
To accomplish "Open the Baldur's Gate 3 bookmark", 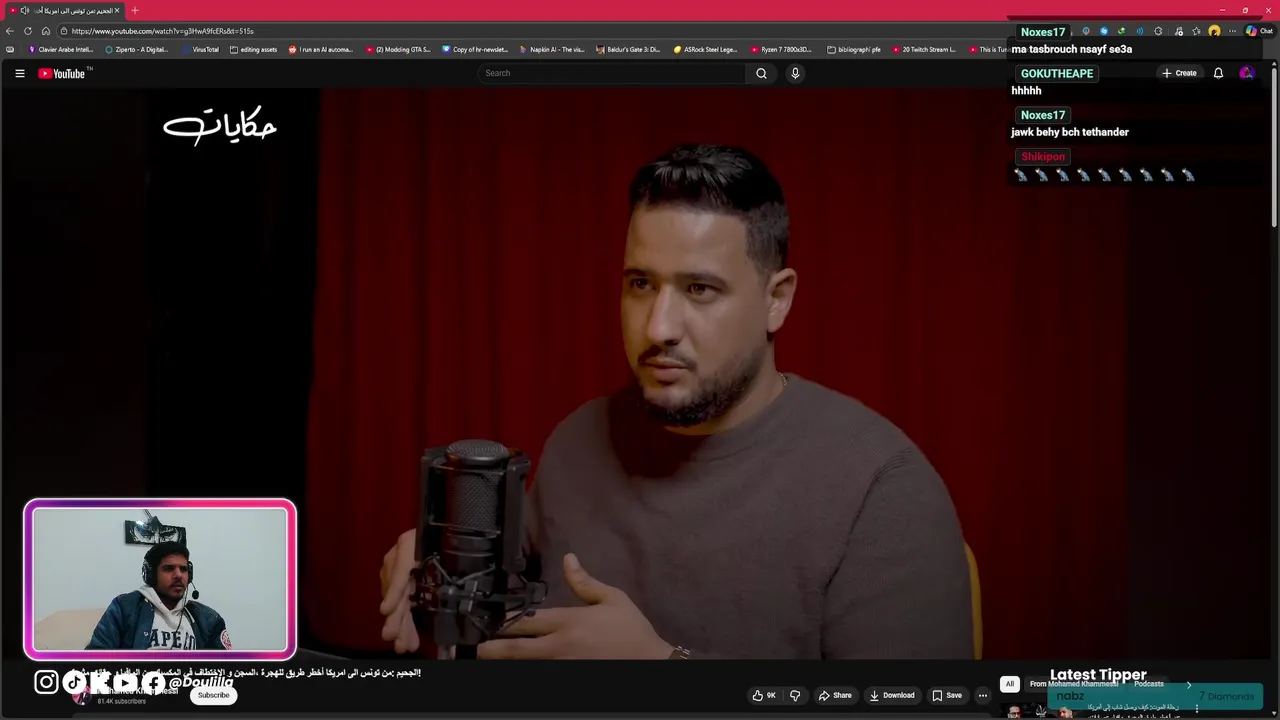I will [x=628, y=49].
